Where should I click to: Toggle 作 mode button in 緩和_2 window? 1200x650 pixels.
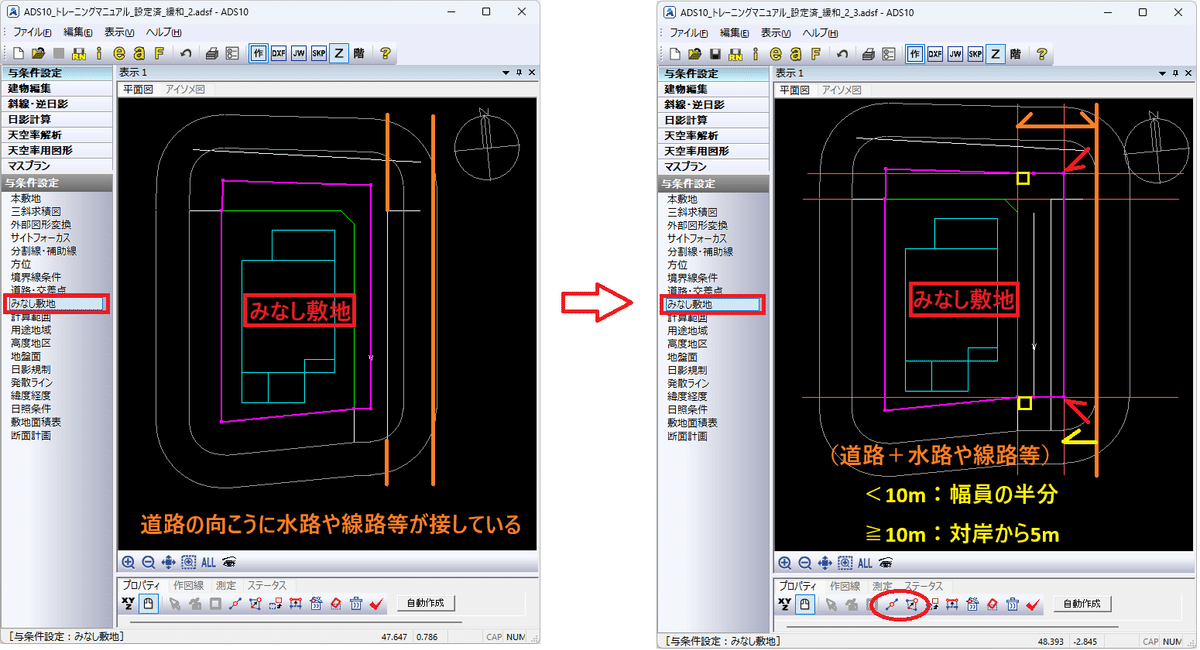258,53
